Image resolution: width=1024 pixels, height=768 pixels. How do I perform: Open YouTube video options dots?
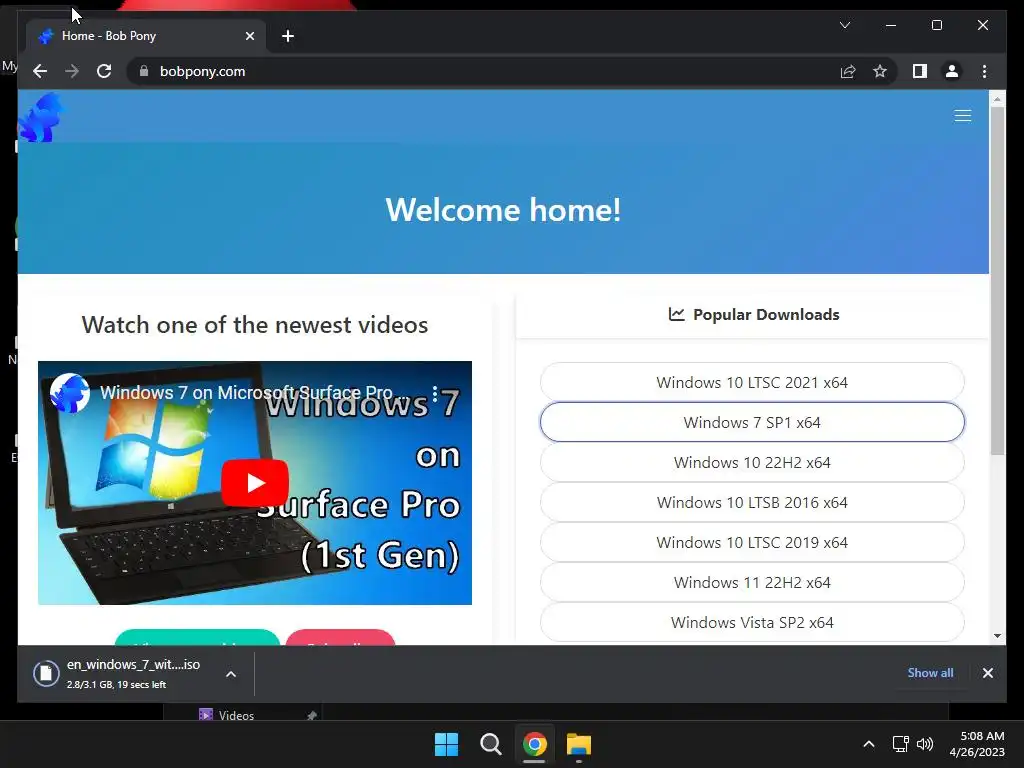(434, 393)
